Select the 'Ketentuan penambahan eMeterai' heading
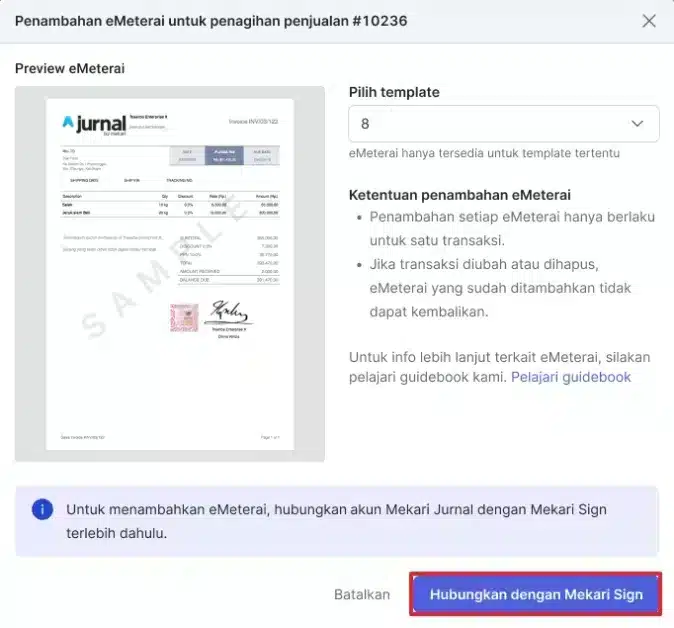This screenshot has width=674, height=628. (x=460, y=195)
